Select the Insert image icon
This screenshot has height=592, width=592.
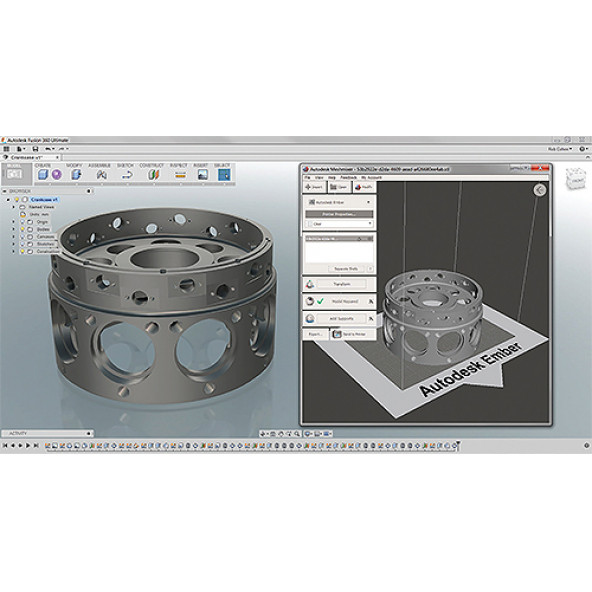(x=203, y=174)
